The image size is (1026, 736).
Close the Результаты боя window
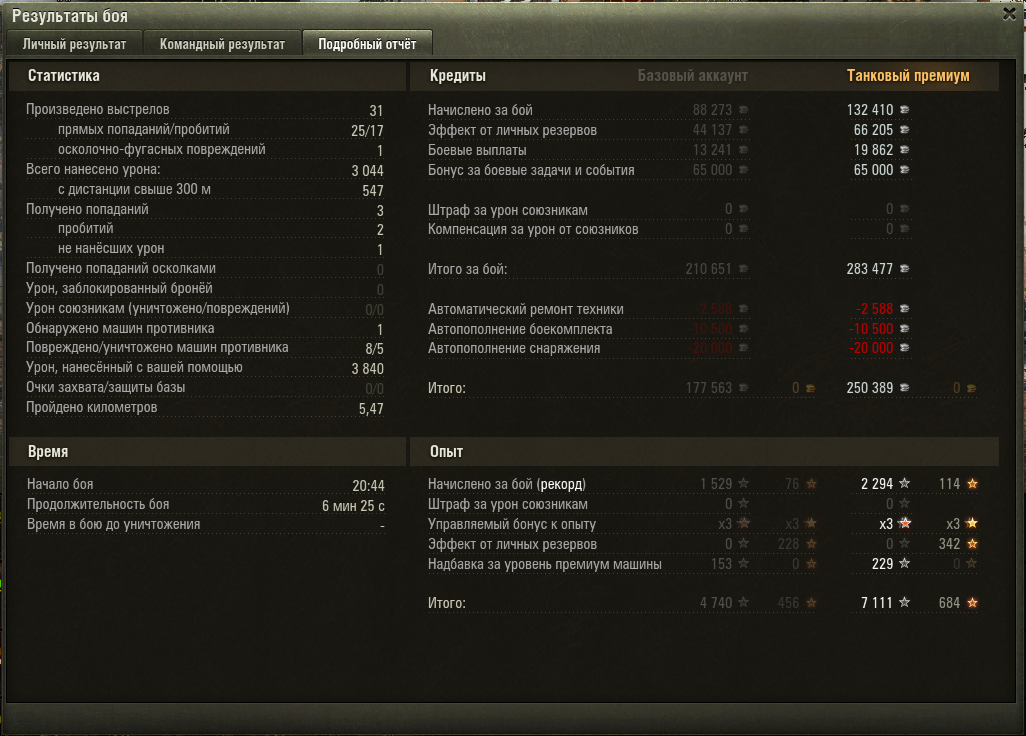click(1010, 14)
